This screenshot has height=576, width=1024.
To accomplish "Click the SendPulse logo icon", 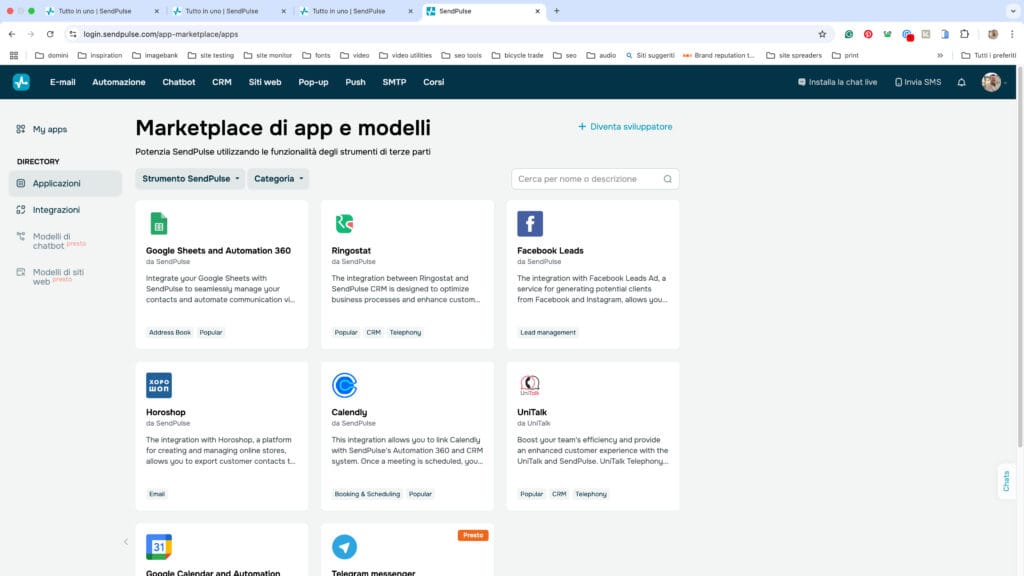I will pyautogui.click(x=21, y=82).
